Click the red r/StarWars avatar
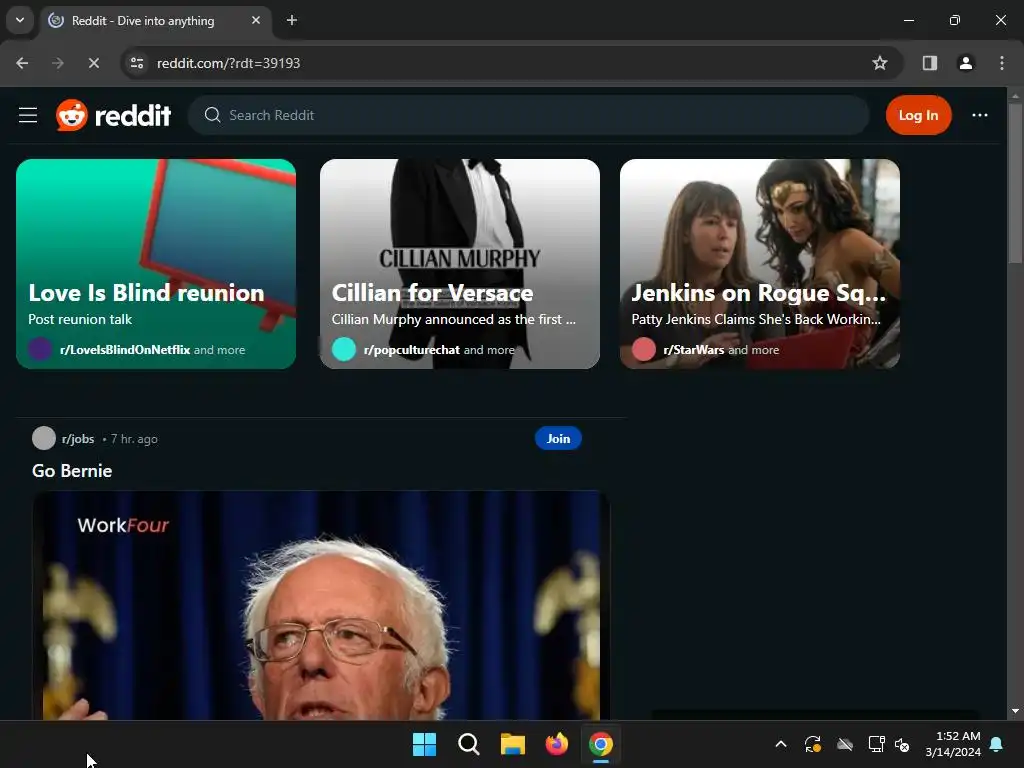Image resolution: width=1024 pixels, height=768 pixels. coord(644,349)
